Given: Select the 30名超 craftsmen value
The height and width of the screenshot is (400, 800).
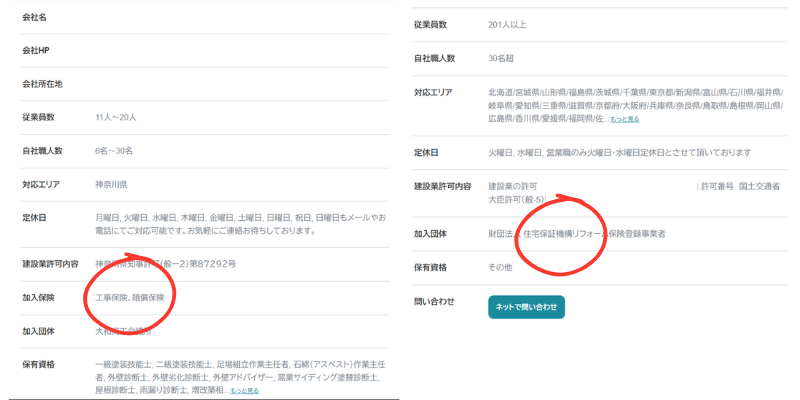Looking at the screenshot, I should pos(503,58).
